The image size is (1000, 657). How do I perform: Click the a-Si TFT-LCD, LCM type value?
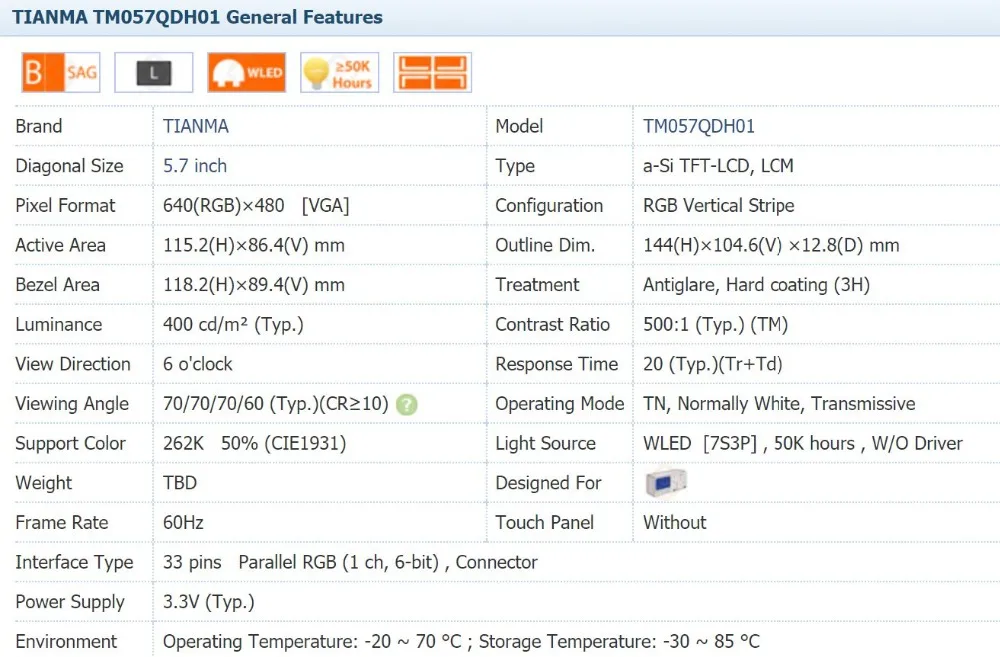[x=718, y=166]
